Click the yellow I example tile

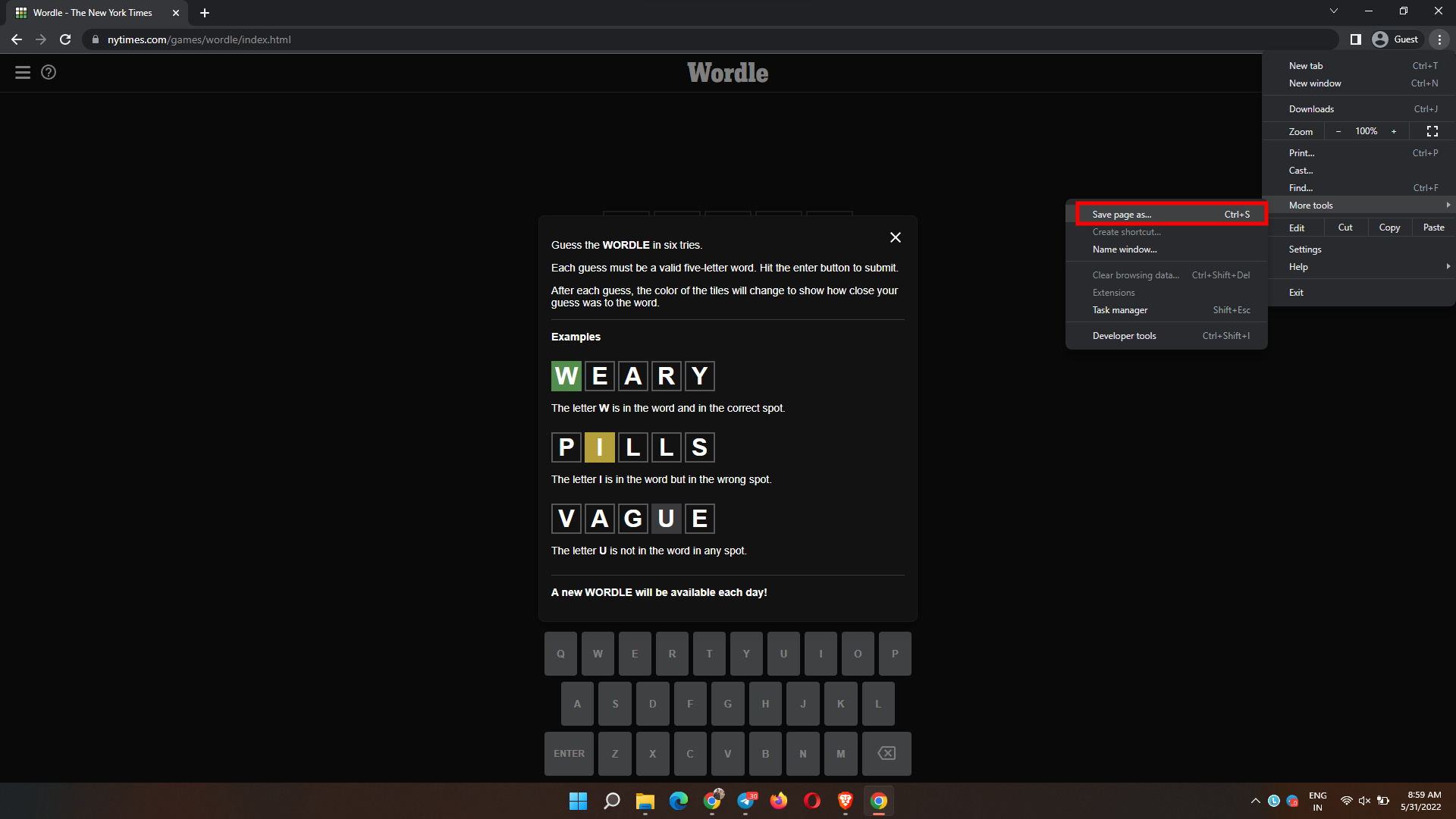coord(600,447)
